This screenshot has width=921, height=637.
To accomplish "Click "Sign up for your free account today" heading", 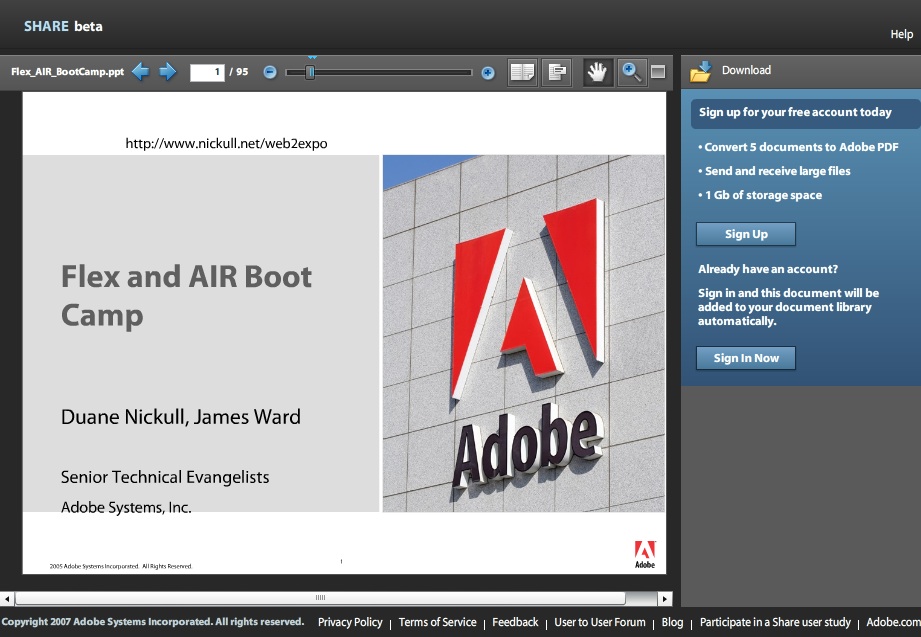I will click(795, 112).
